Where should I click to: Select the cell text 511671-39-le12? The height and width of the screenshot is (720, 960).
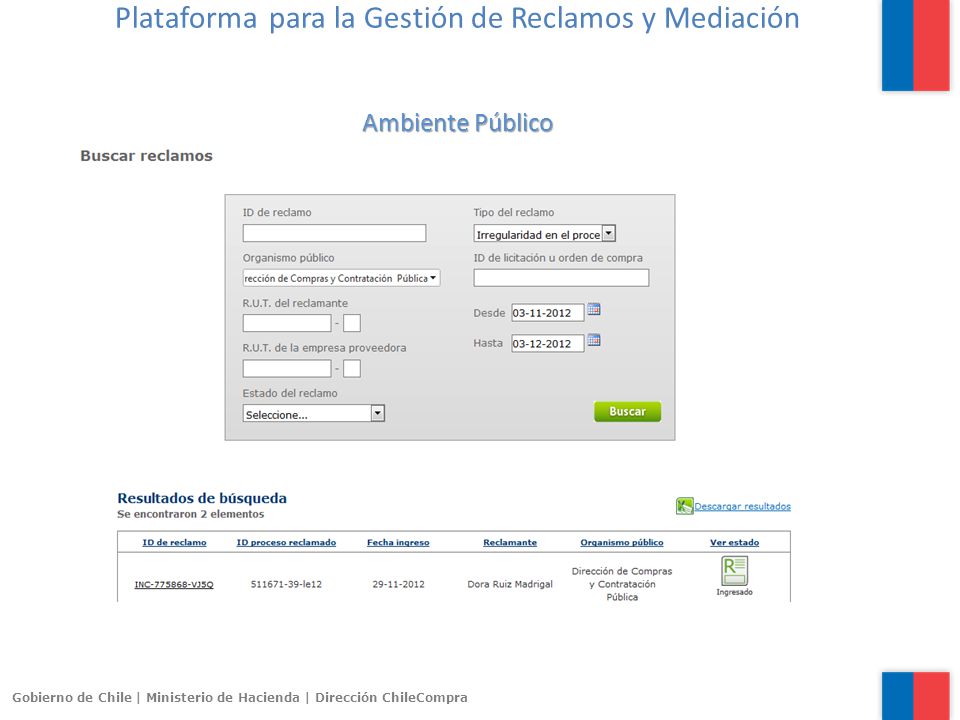point(286,584)
